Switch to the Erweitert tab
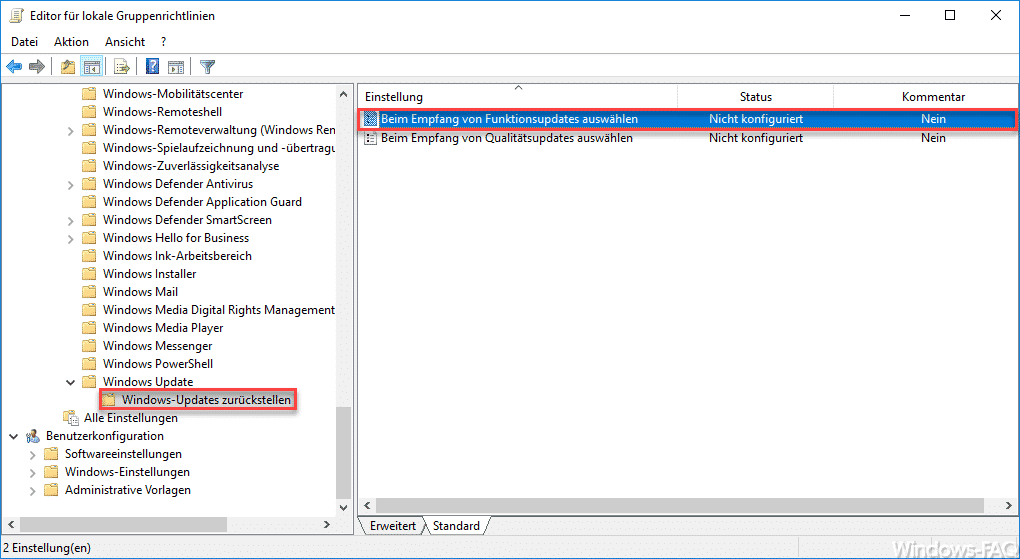 (x=392, y=526)
